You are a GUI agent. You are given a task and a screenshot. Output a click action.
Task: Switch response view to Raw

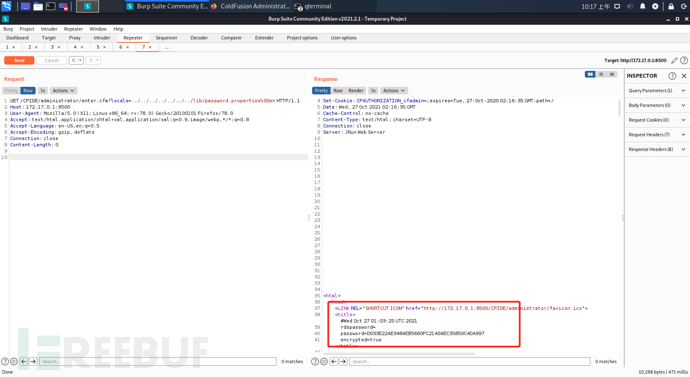338,91
